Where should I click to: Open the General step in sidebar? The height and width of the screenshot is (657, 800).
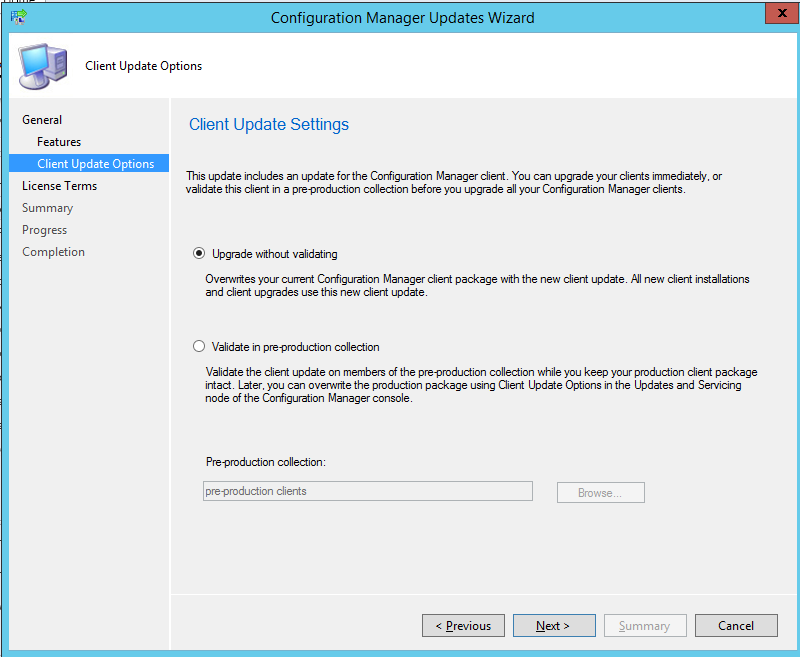[x=42, y=120]
